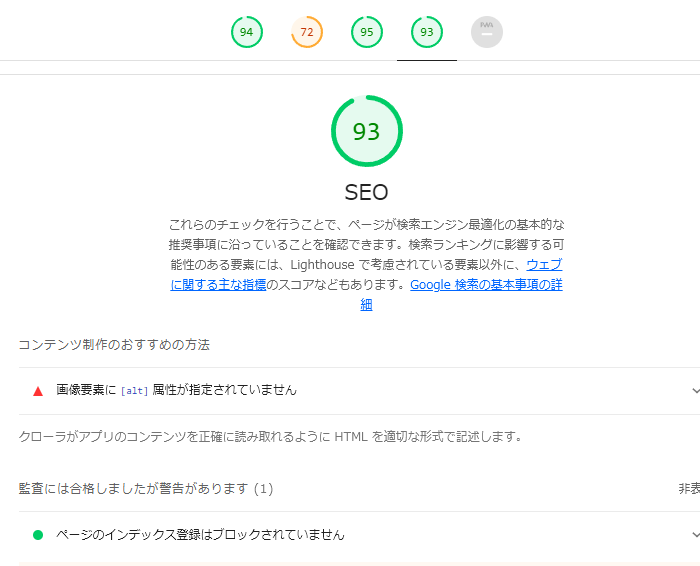The image size is (700, 566).
Task: Click the クローラがアプリのコンテンツ description text
Action: pos(271,436)
